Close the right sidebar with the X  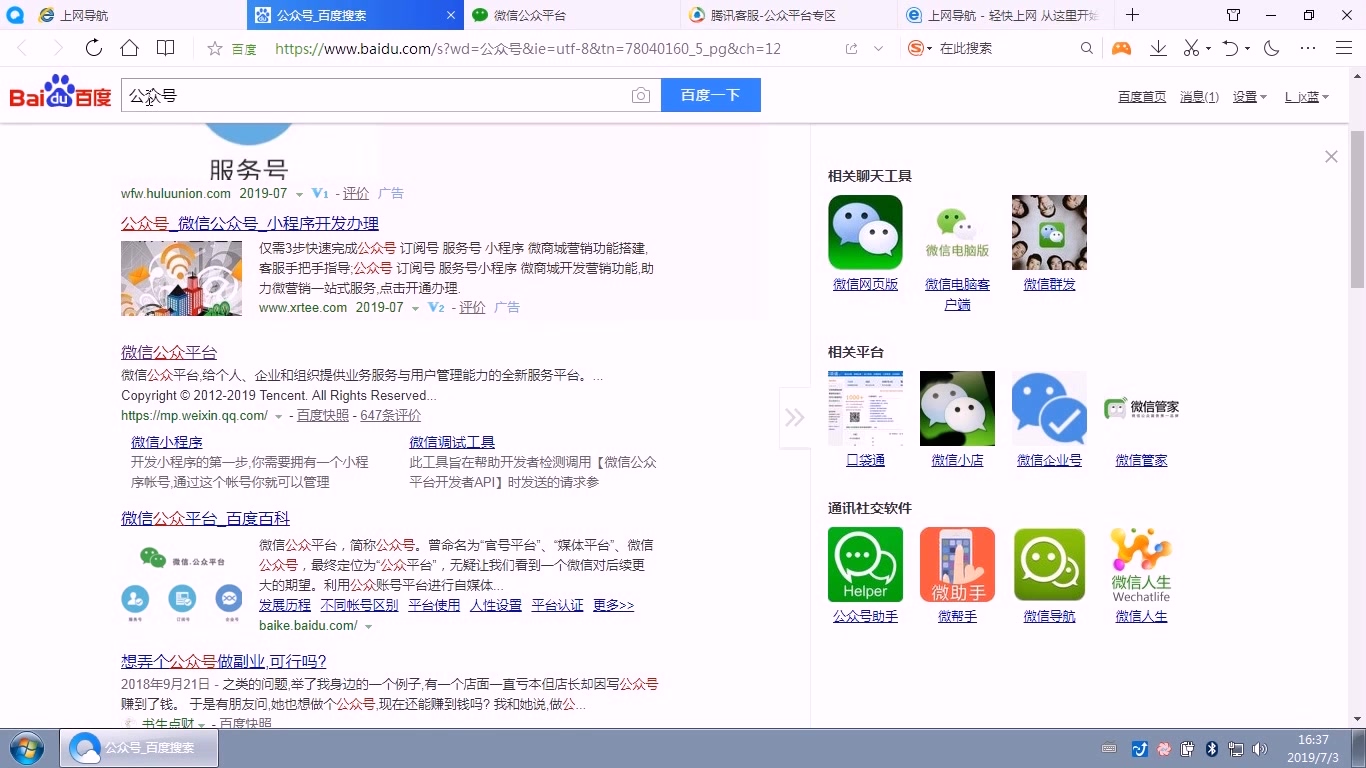(x=1331, y=156)
